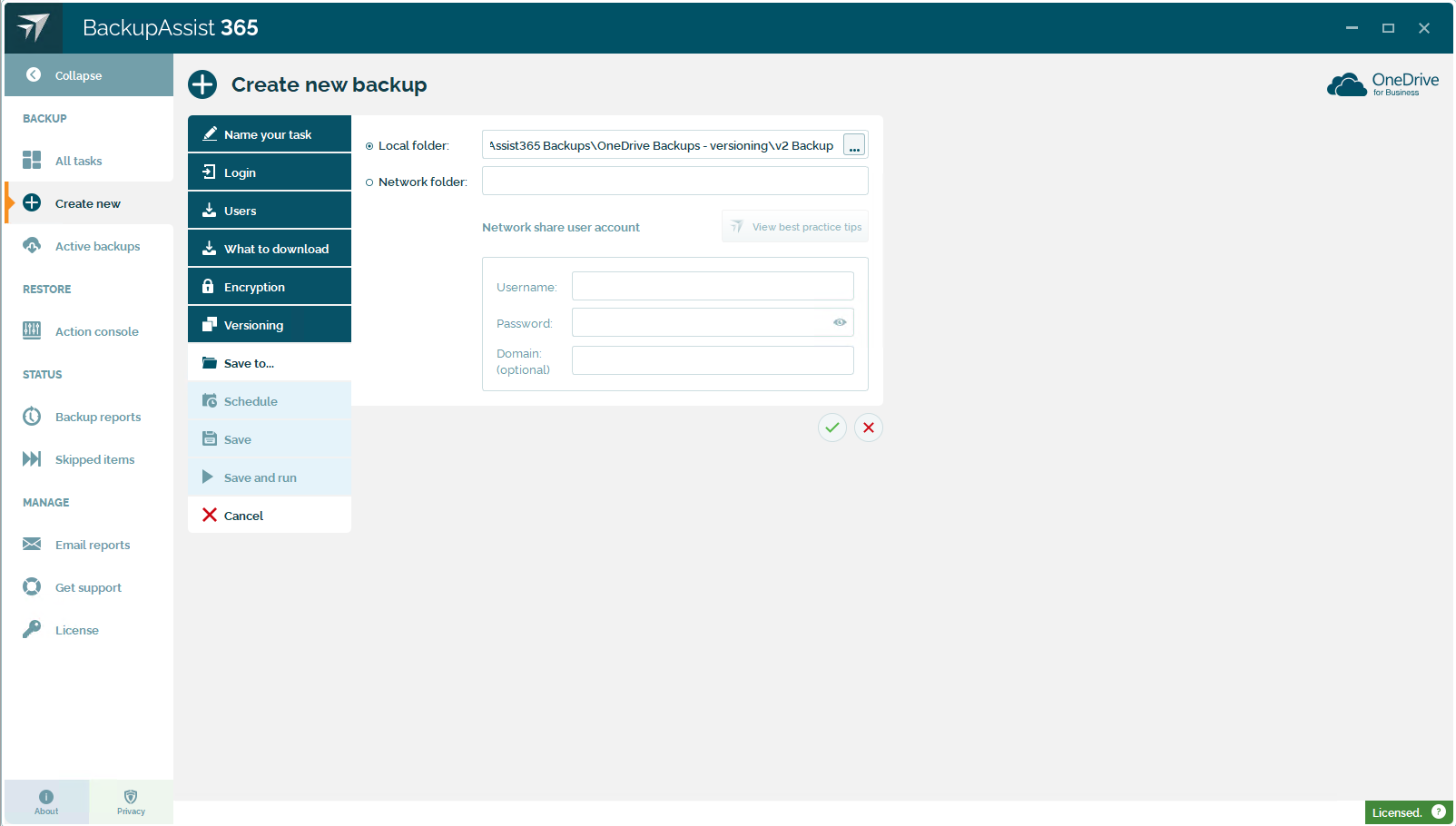Image resolution: width=1456 pixels, height=826 pixels.
Task: Click the All tasks grid icon
Action: (32, 160)
